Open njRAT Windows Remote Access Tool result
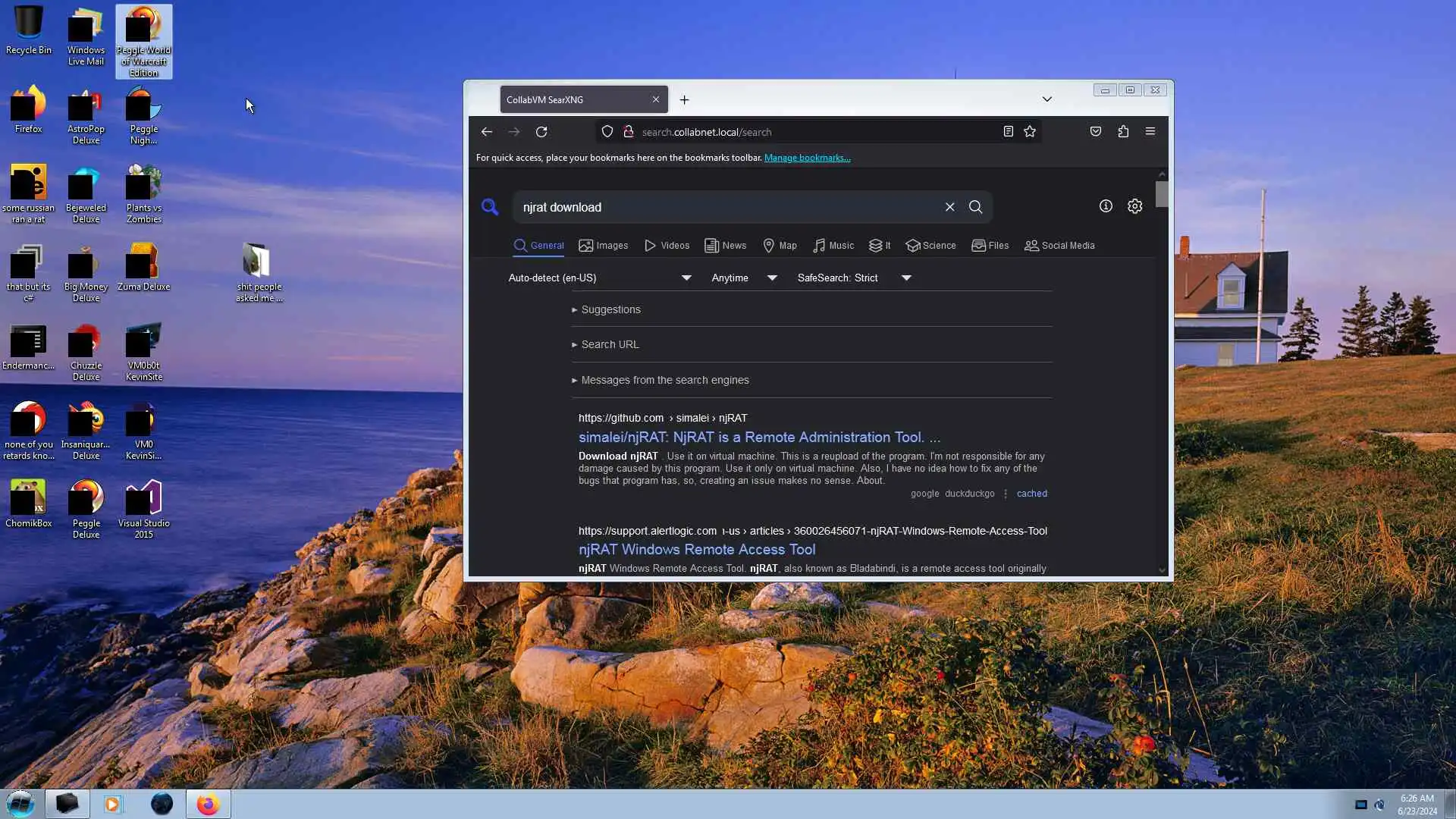Image resolution: width=1456 pixels, height=819 pixels. click(696, 550)
